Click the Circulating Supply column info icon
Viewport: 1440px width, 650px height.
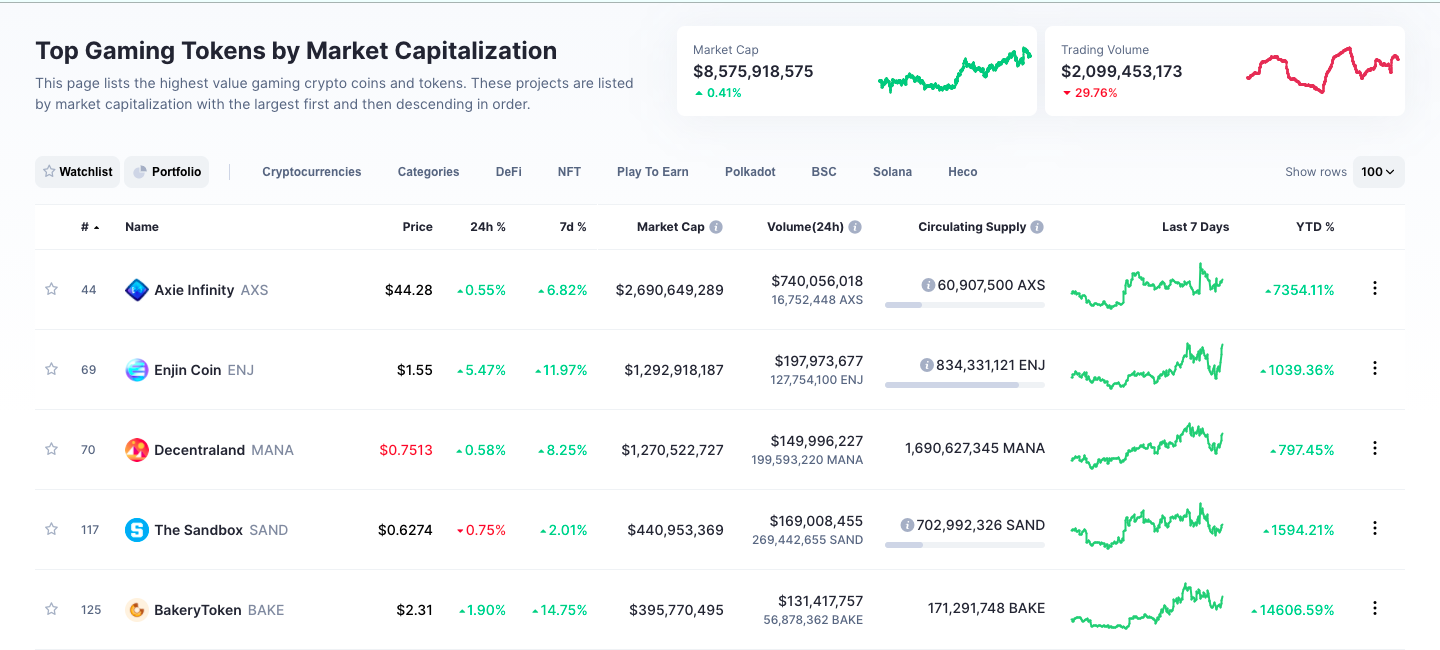click(x=1037, y=227)
